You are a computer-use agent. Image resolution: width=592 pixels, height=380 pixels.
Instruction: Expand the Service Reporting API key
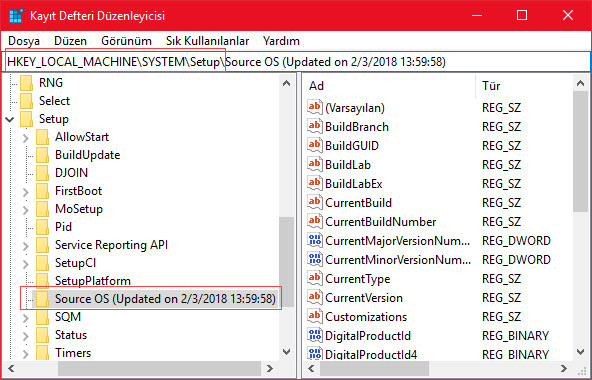click(25, 246)
